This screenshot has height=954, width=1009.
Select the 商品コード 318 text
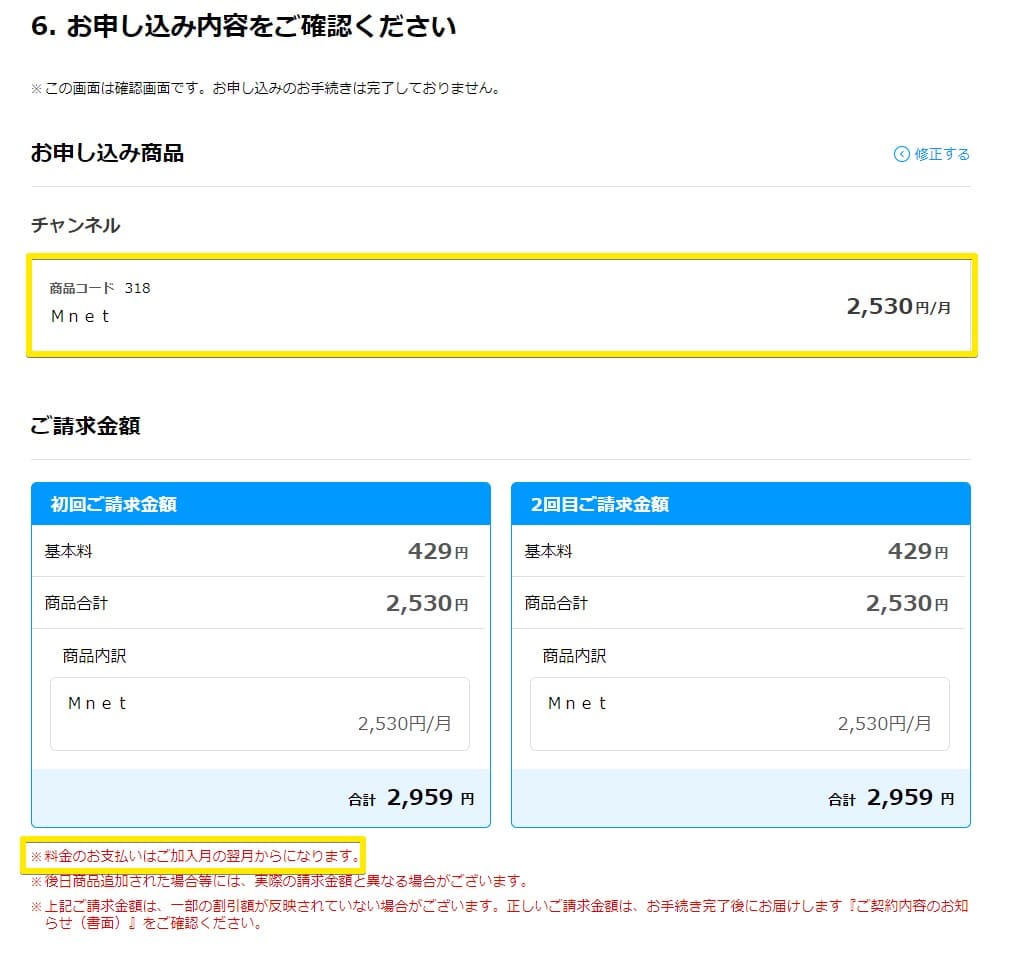click(x=100, y=288)
